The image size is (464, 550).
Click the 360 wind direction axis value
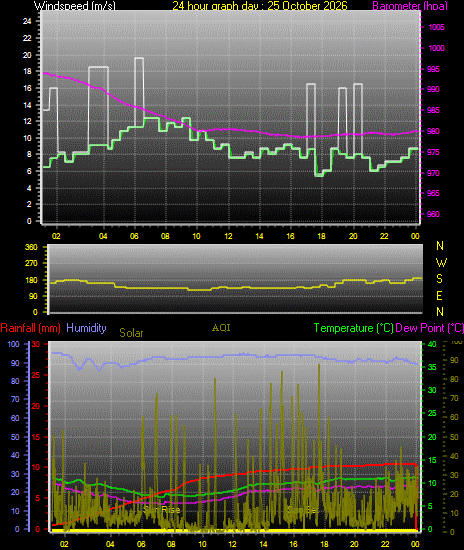click(x=31, y=247)
